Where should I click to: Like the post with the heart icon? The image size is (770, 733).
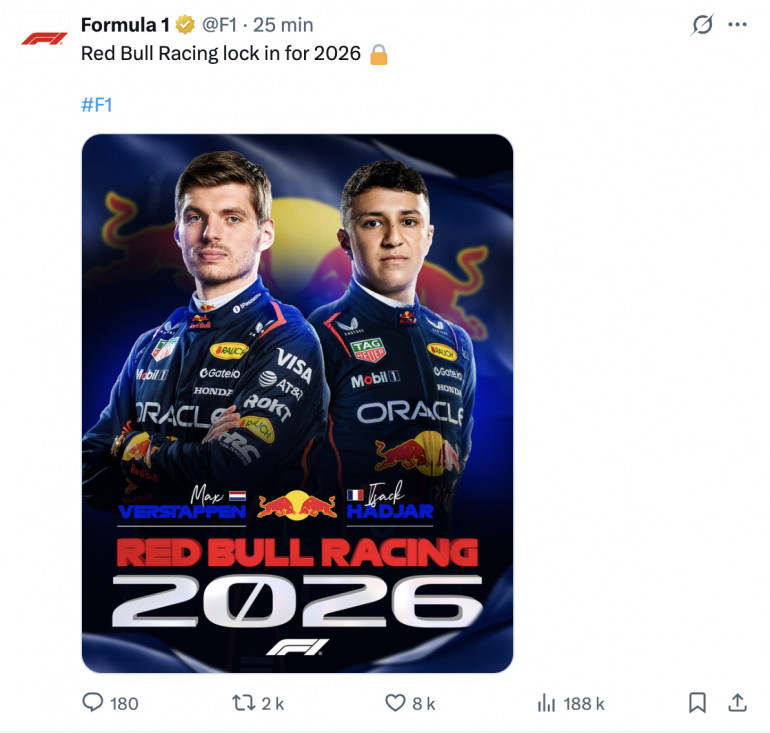[396, 703]
